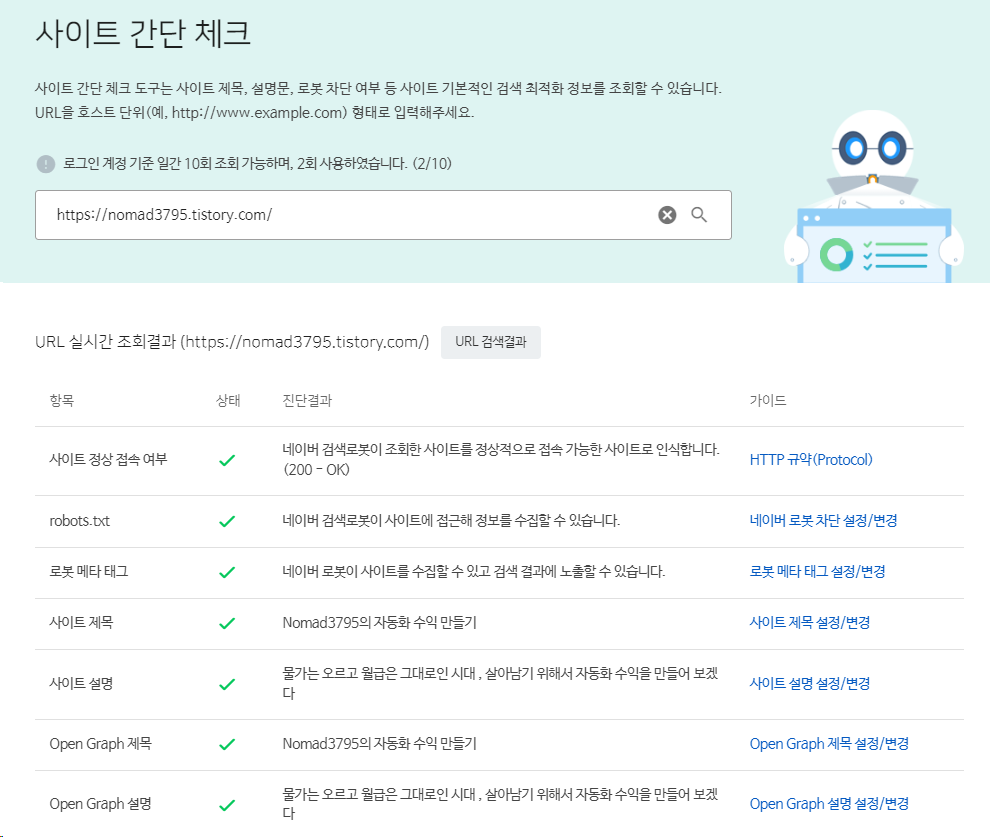The image size is (990, 837).
Task: Click the 사이트 설명 row label
Action: coord(81,684)
